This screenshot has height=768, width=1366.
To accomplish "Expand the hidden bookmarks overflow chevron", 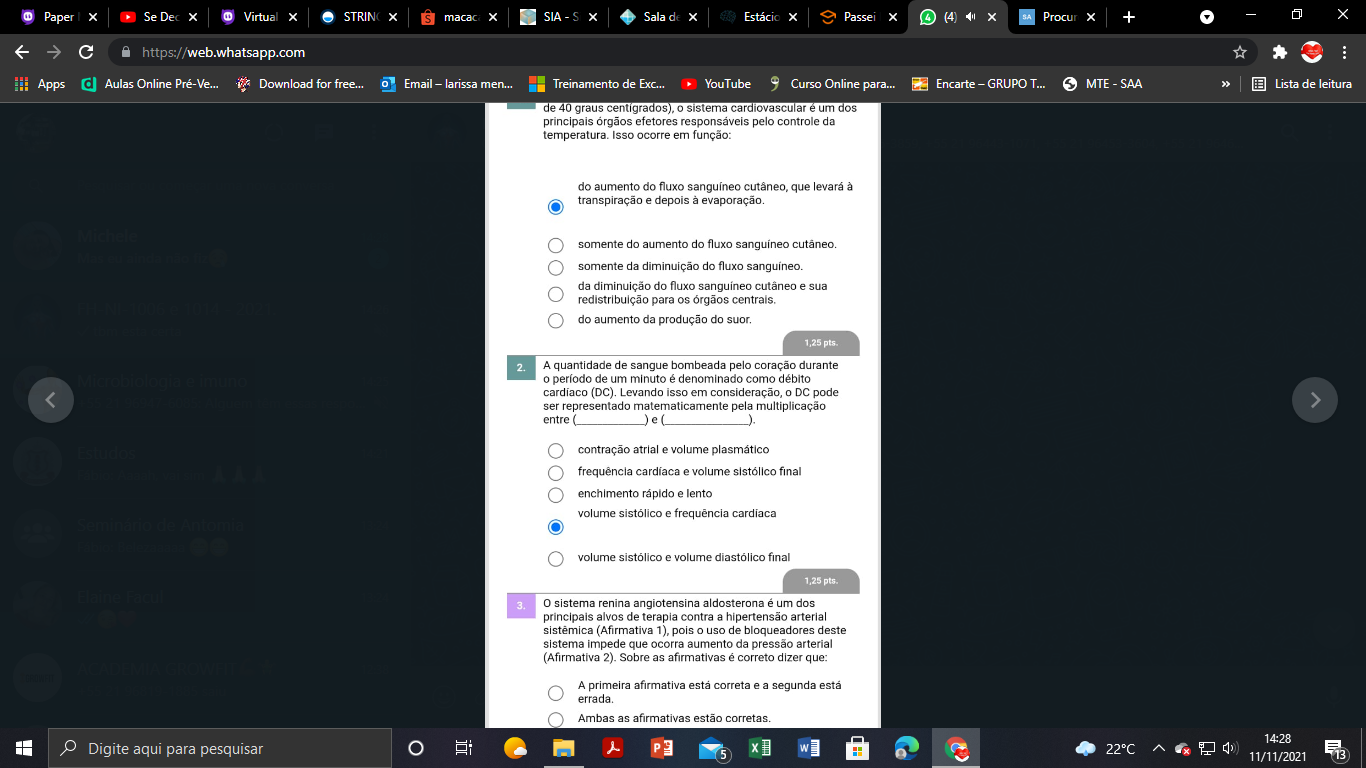I will 1226,84.
